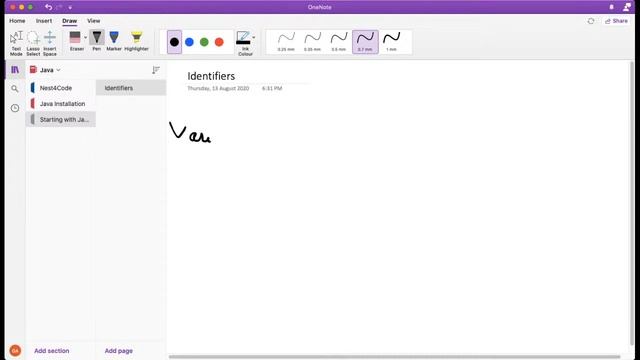Image resolution: width=640 pixels, height=360 pixels.
Task: Select the Highlighter tool
Action: pyautogui.click(x=136, y=41)
